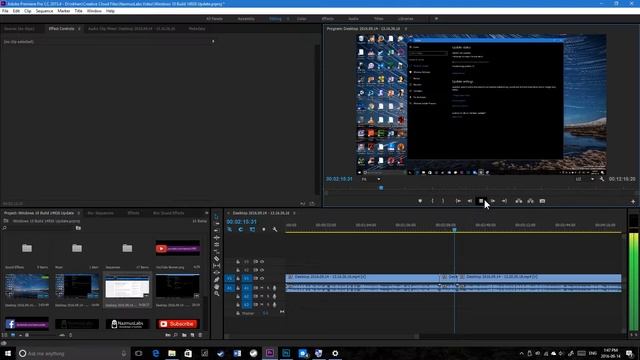
Task: Select the Pen tool
Action: 217,280
